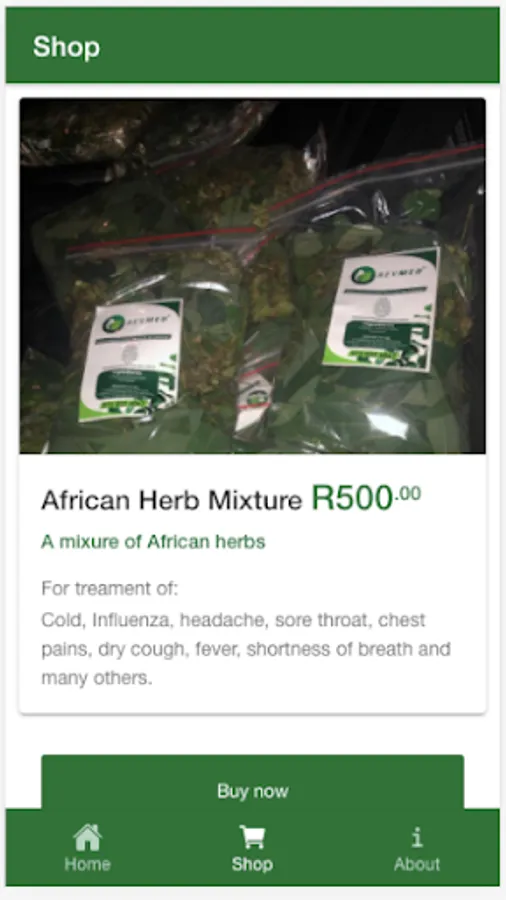Click the African Herb Mixture title
506x900 pixels.
coord(172,501)
